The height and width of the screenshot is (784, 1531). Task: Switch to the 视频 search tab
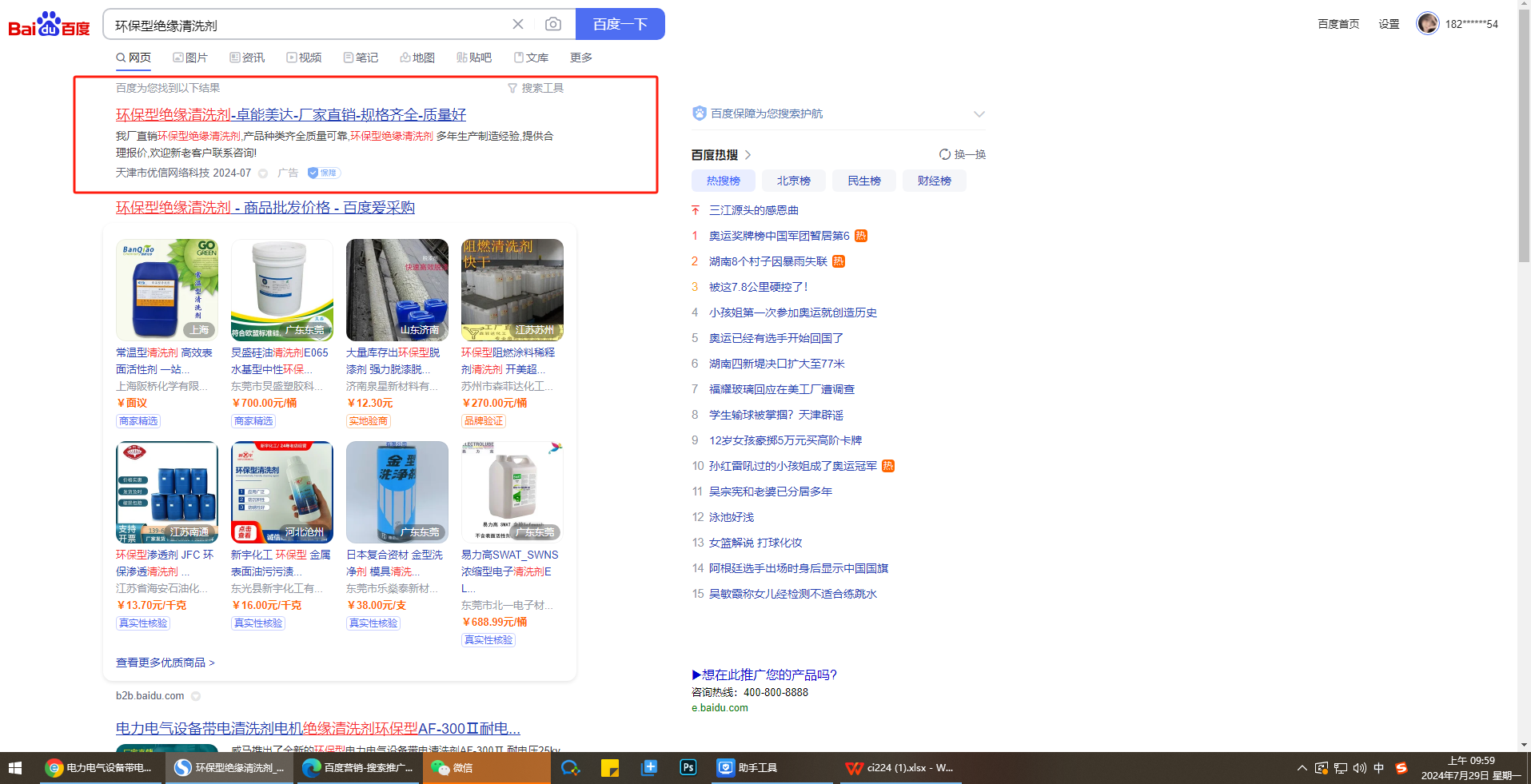pos(304,58)
